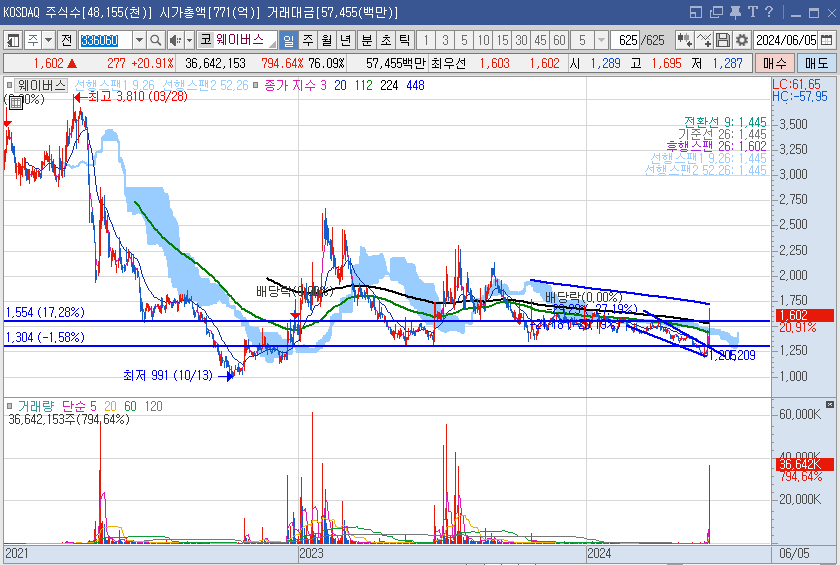This screenshot has height=565, width=840.
Task: Open the calendar date picker icon
Action: pos(827,40)
